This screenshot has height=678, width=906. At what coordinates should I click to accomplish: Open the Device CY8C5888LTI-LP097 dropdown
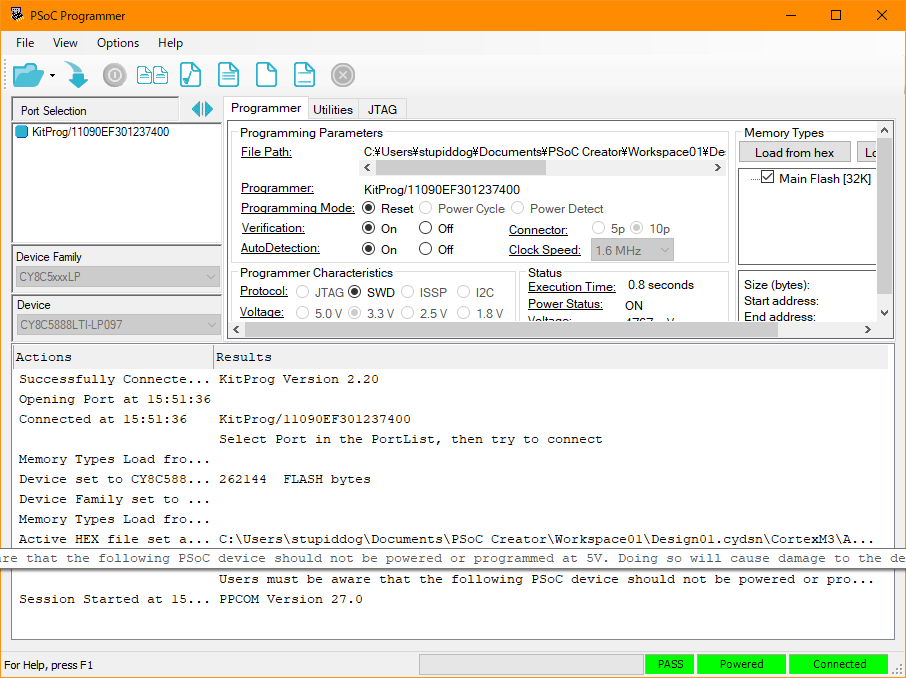[118, 324]
